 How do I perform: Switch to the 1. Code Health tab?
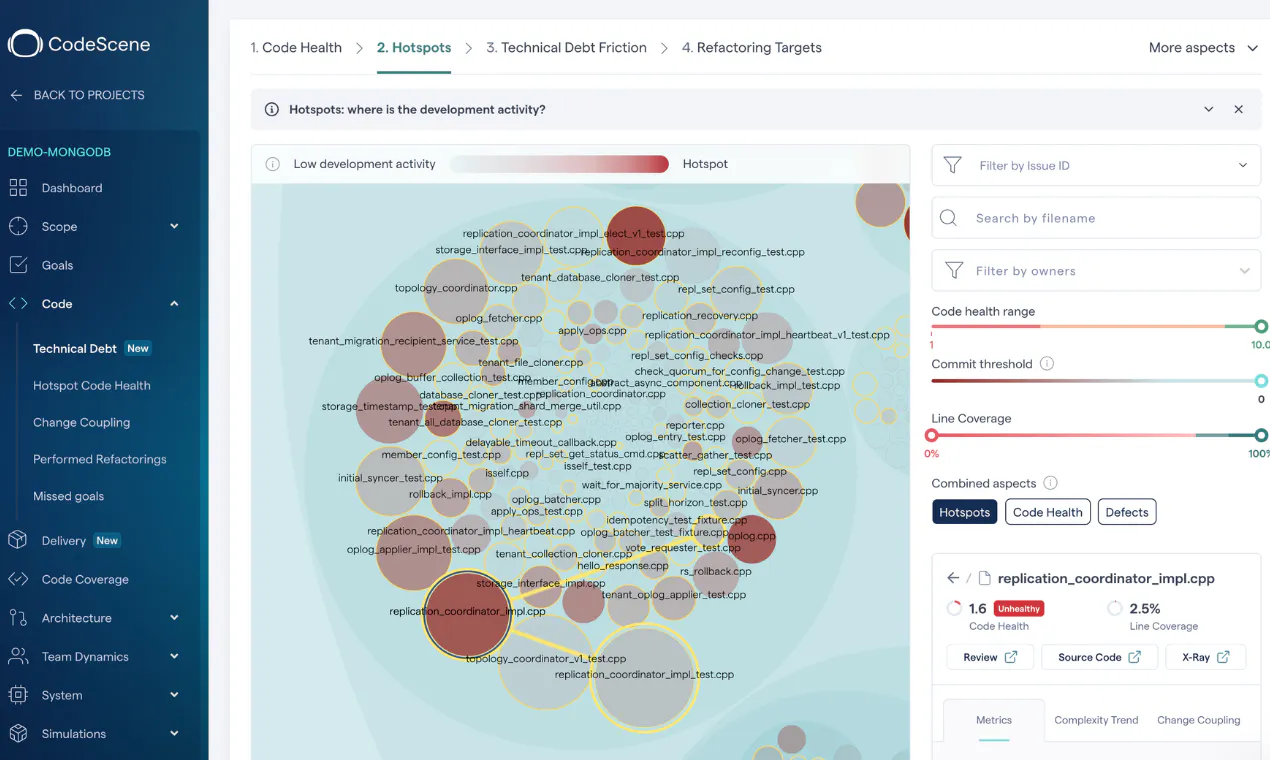296,47
